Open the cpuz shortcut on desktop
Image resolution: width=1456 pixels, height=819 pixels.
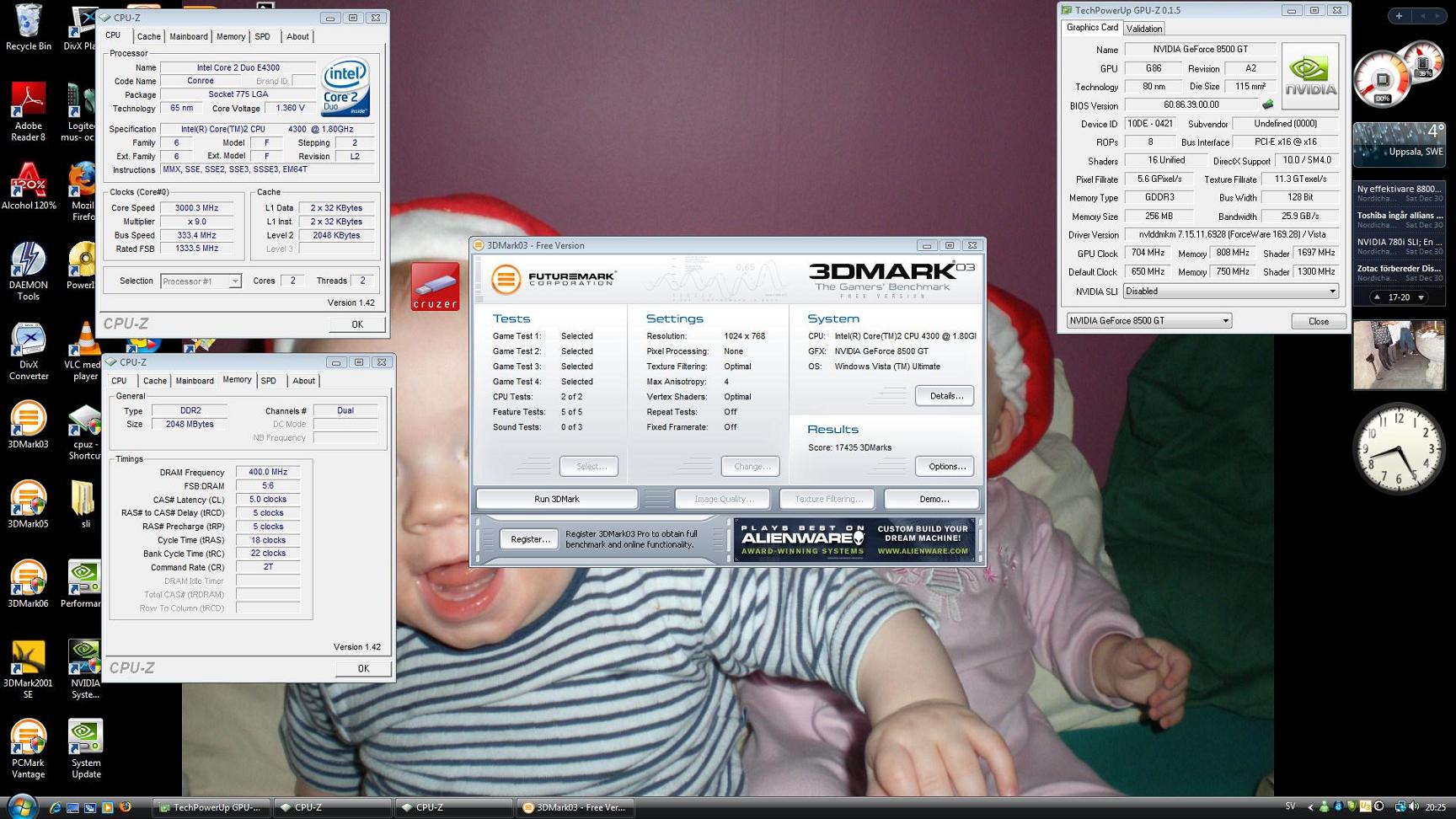[83, 431]
